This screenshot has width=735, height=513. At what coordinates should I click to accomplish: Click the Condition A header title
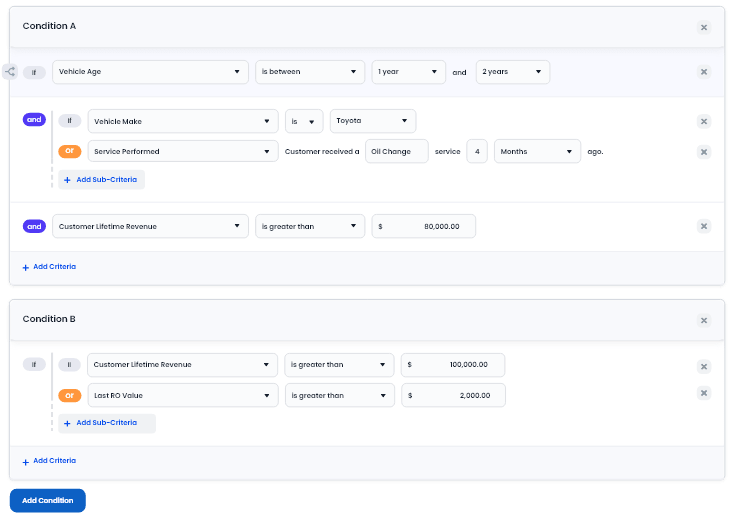coord(49,26)
